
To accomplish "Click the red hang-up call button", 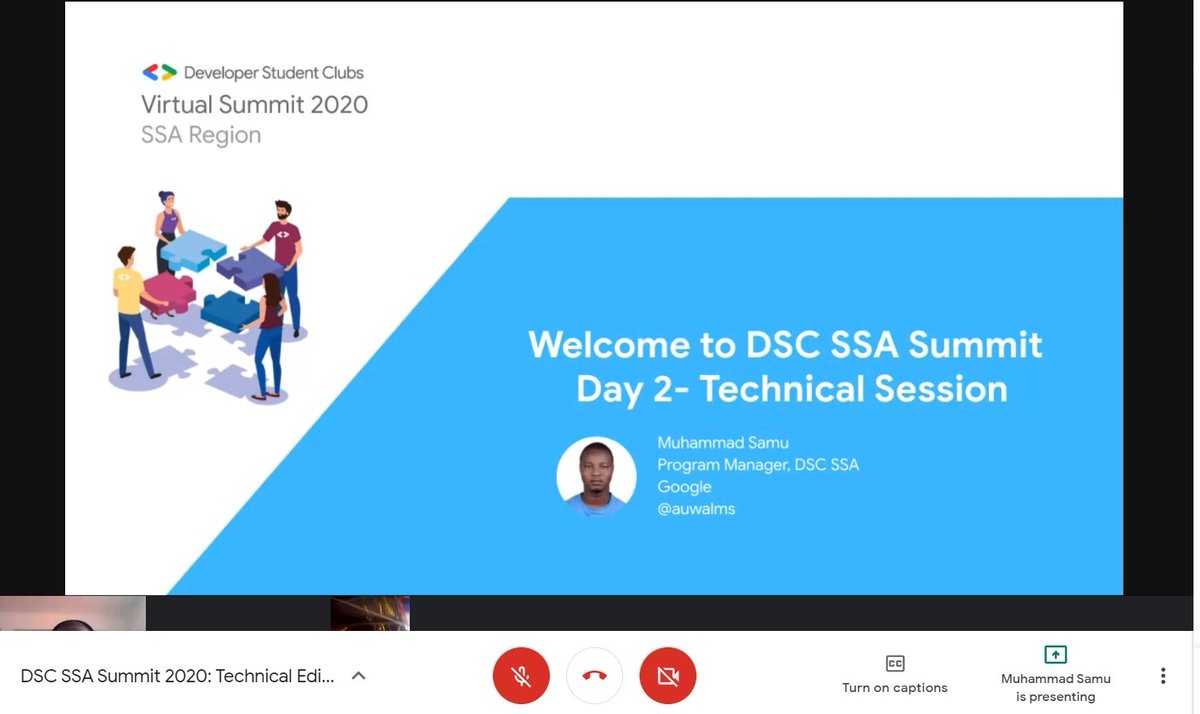I will coord(595,676).
